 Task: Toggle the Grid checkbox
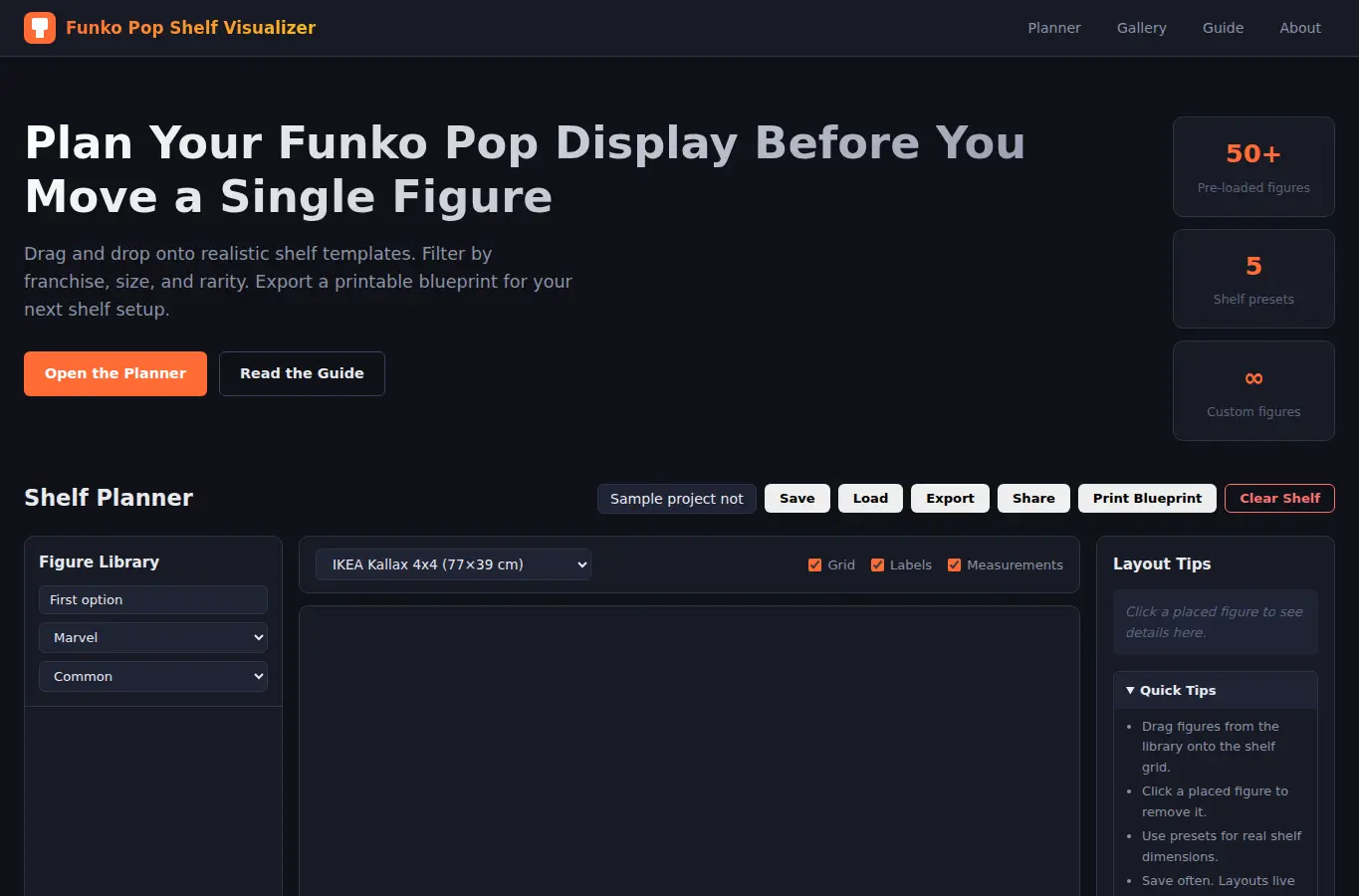(814, 564)
